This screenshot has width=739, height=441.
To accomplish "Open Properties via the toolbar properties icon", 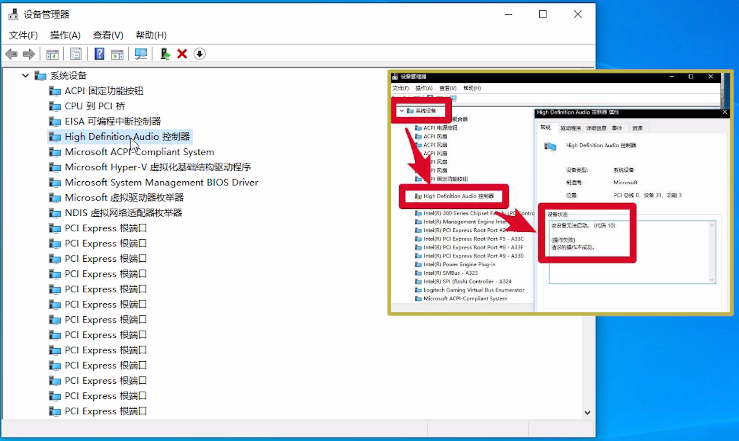I will [75, 54].
